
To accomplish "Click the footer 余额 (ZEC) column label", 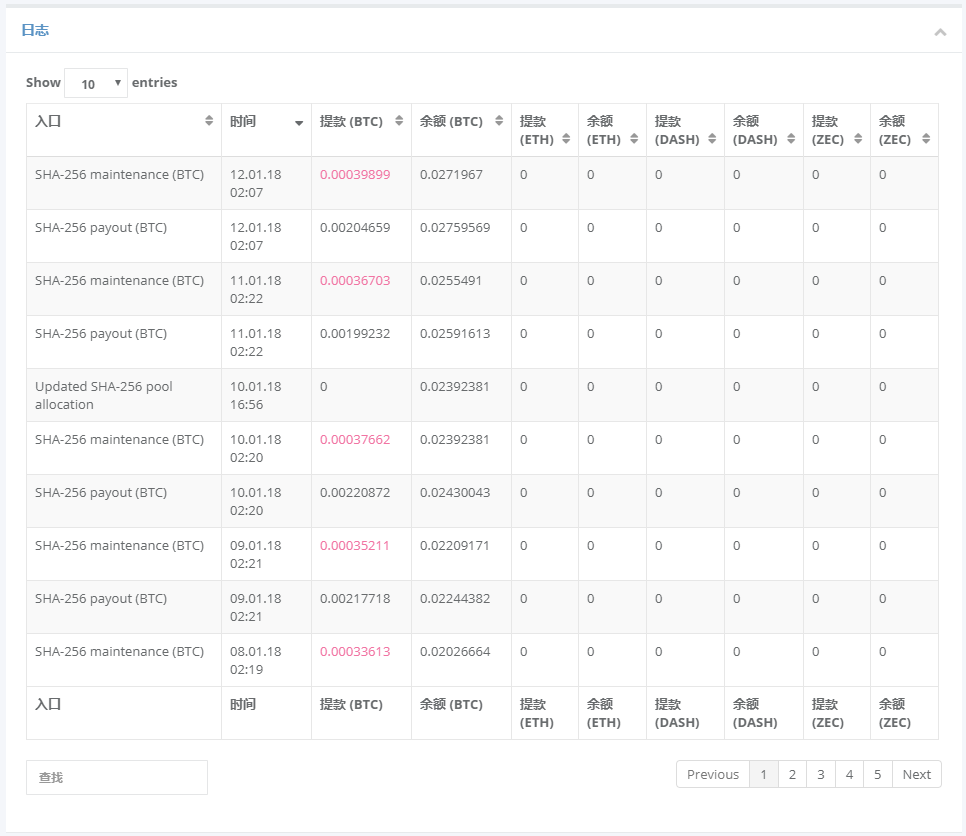I will point(895,713).
